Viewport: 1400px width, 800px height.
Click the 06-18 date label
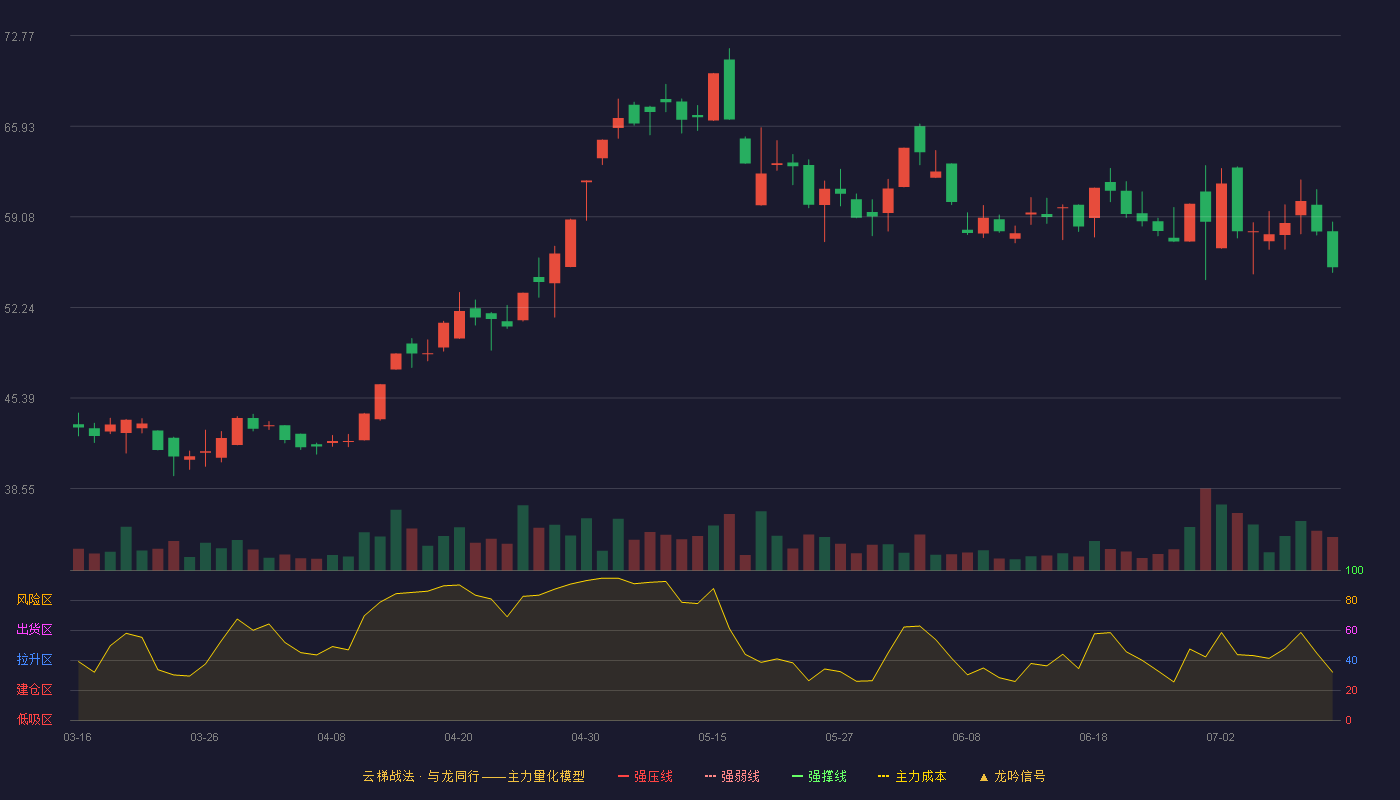tap(1093, 737)
